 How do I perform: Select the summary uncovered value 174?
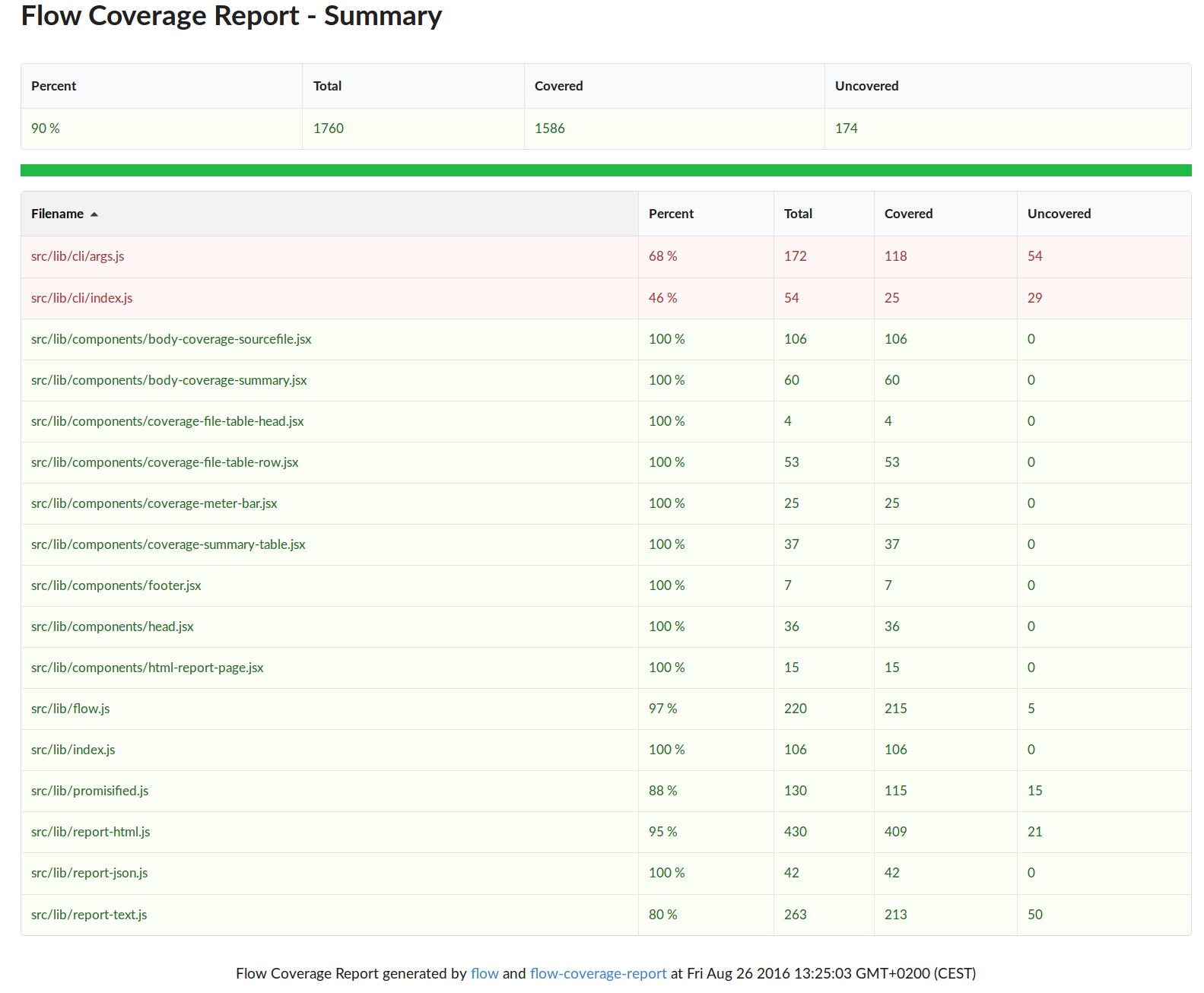tap(847, 128)
